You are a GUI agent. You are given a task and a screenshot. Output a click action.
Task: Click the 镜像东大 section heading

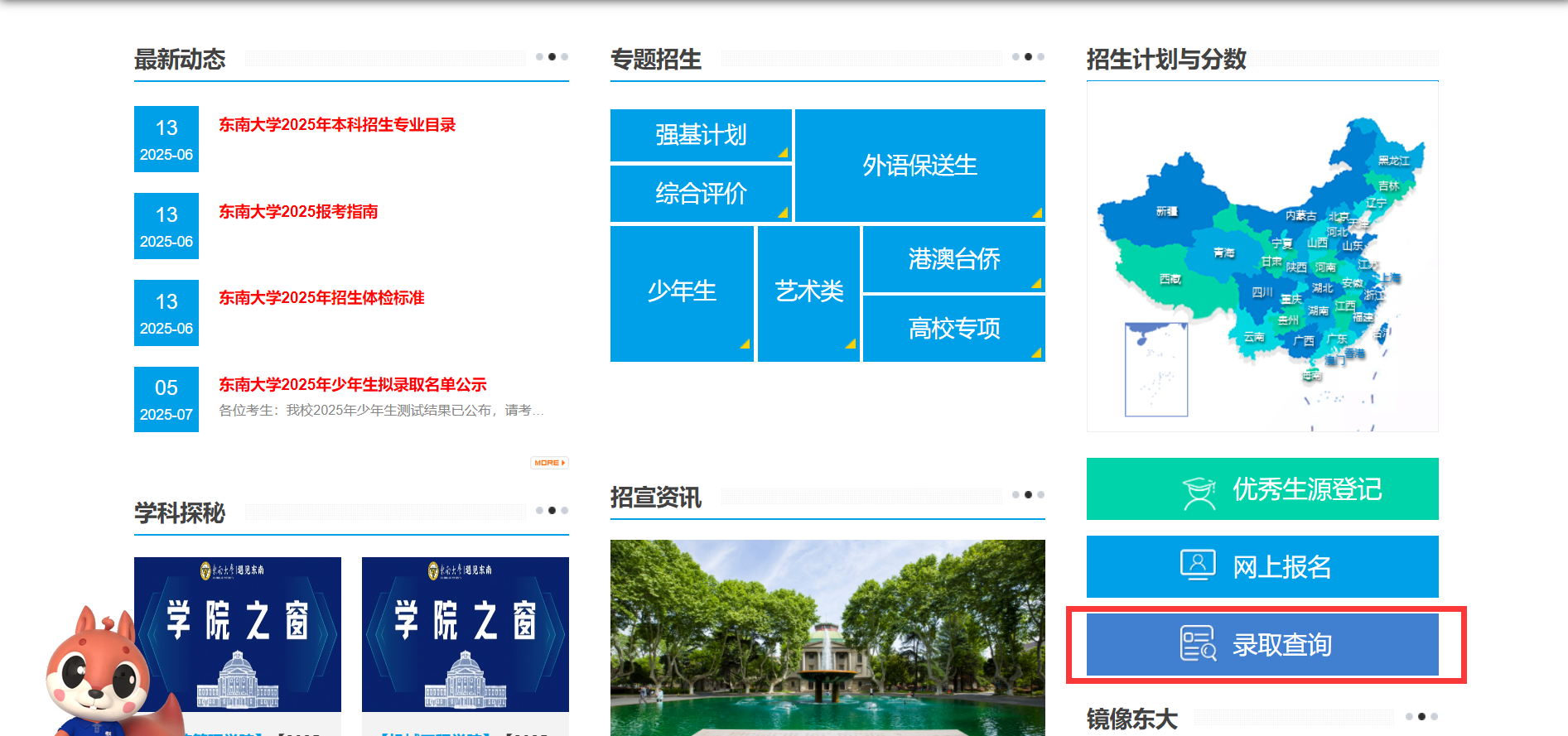point(1132,719)
